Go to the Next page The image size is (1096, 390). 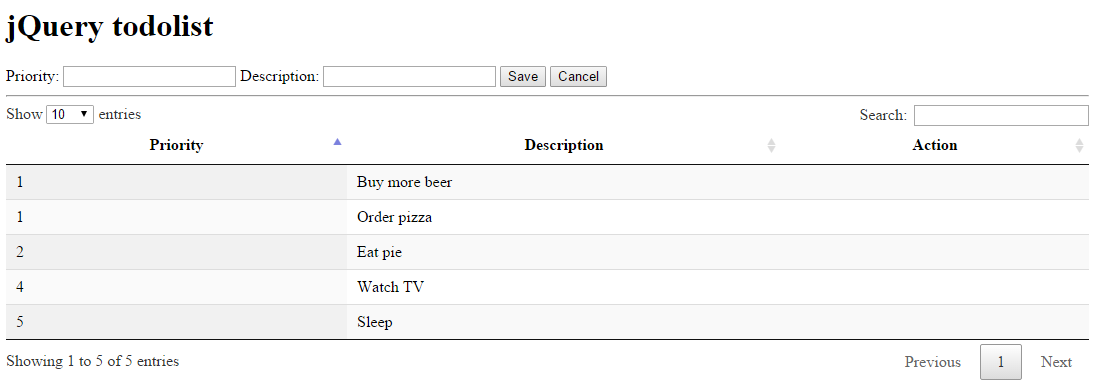pyautogui.click(x=1056, y=362)
